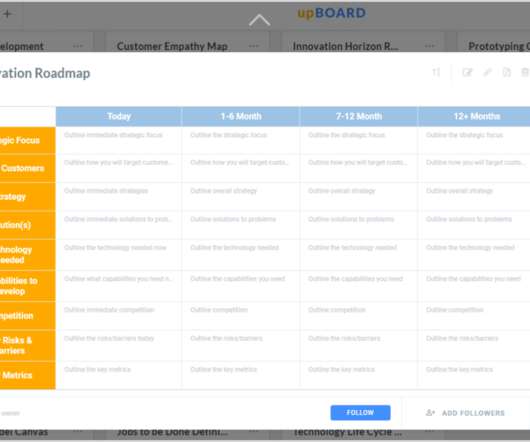530x442 pixels.
Task: Open Jobs to be Done board menu dots
Action: [x=254, y=431]
